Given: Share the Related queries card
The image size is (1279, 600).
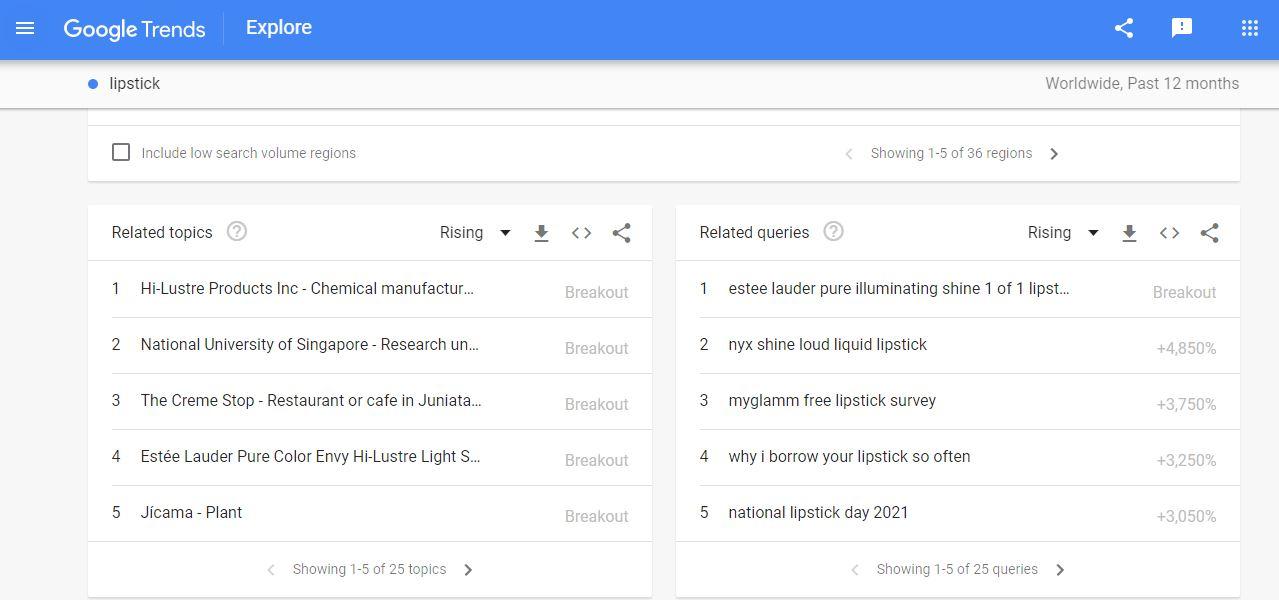Looking at the screenshot, I should 1209,233.
